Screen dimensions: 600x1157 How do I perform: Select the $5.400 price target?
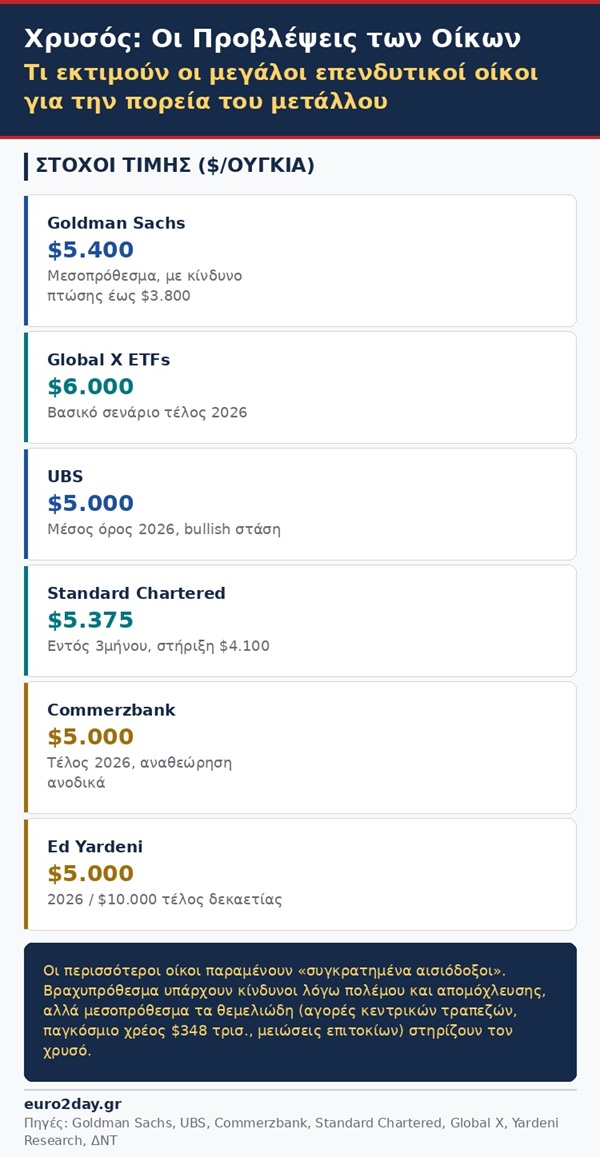coord(90,250)
